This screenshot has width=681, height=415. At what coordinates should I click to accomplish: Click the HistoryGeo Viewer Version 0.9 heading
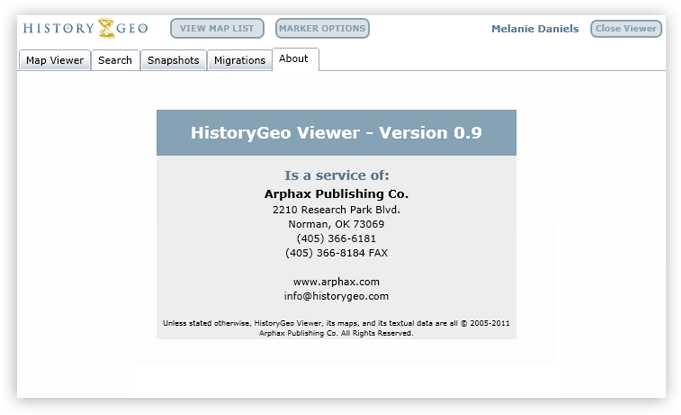click(x=336, y=133)
